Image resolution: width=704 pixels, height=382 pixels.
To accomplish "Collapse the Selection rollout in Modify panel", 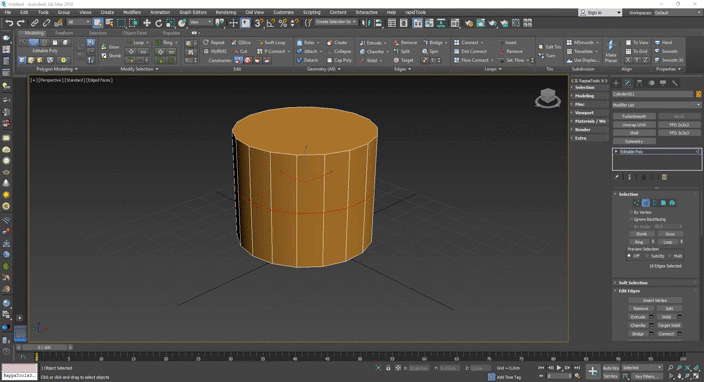I will tap(628, 194).
